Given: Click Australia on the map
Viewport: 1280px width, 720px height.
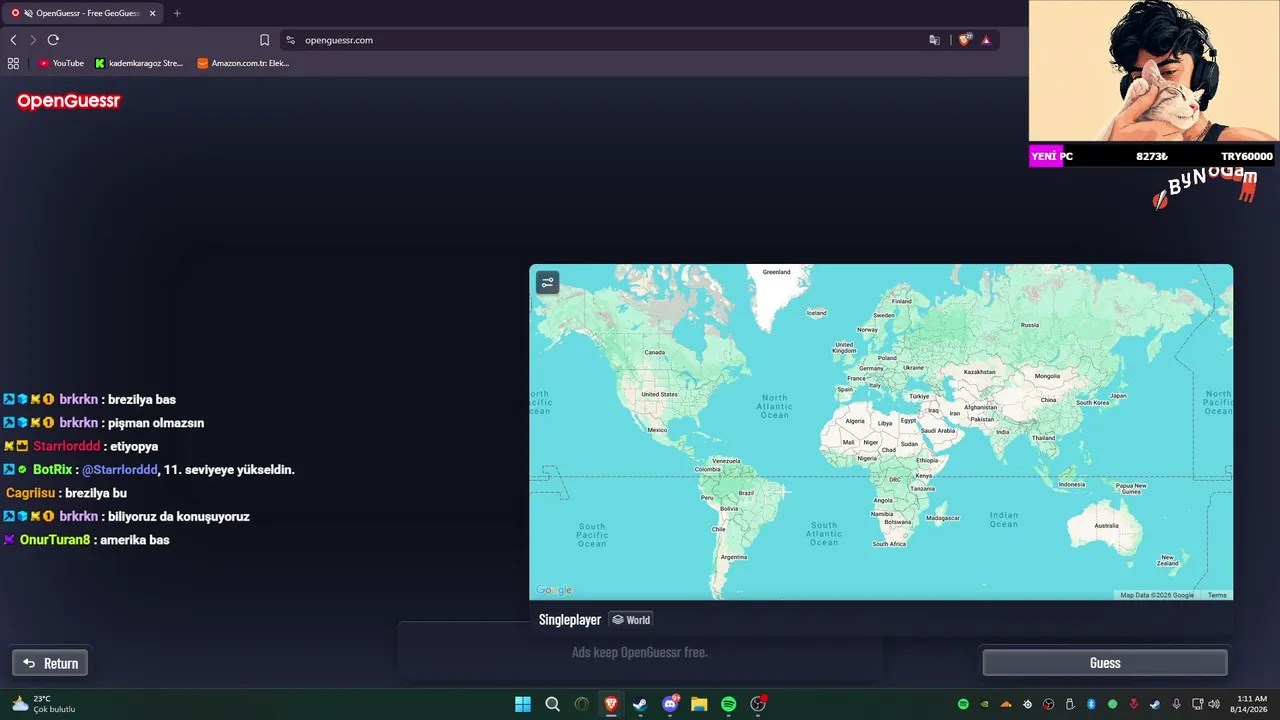Looking at the screenshot, I should click(x=1106, y=525).
